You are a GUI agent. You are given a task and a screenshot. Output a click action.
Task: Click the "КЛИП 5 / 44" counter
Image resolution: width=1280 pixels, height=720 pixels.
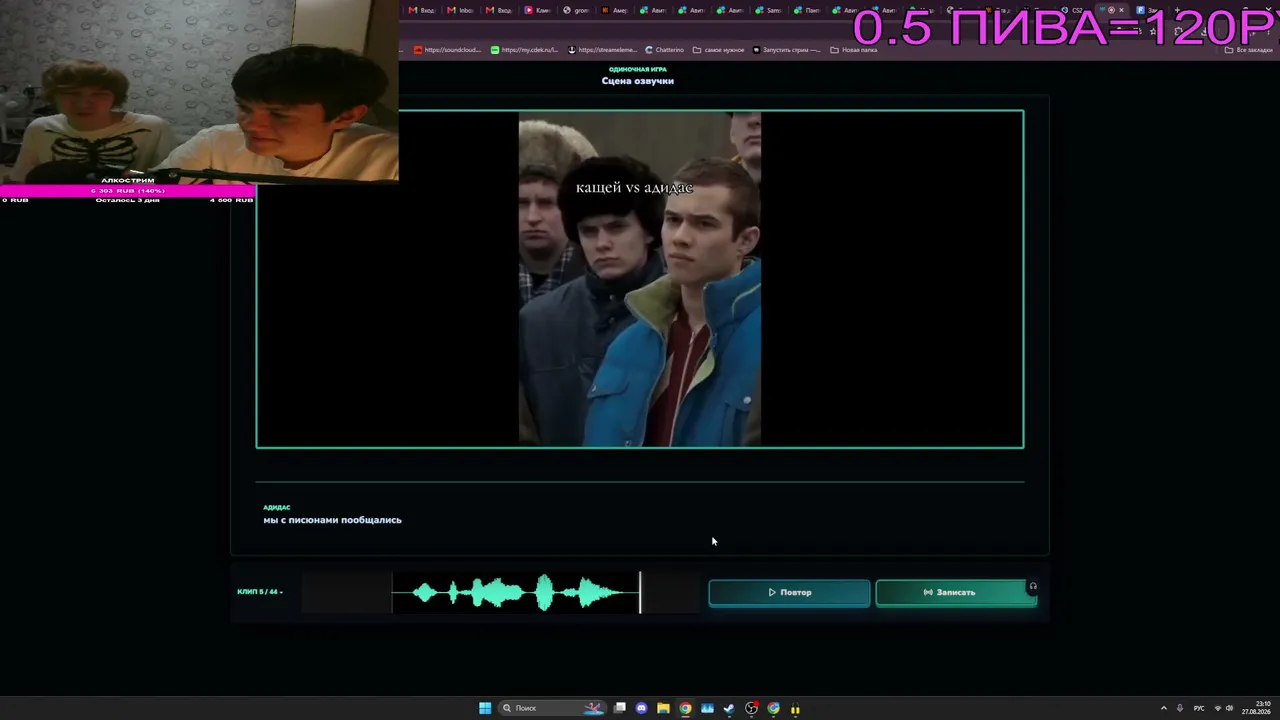point(259,592)
